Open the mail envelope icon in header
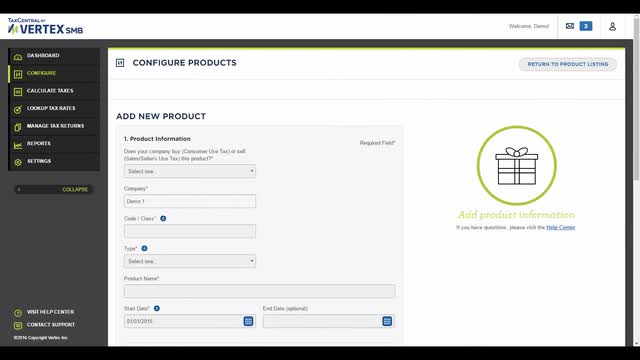Viewport: 640px width, 360px height. (570, 26)
